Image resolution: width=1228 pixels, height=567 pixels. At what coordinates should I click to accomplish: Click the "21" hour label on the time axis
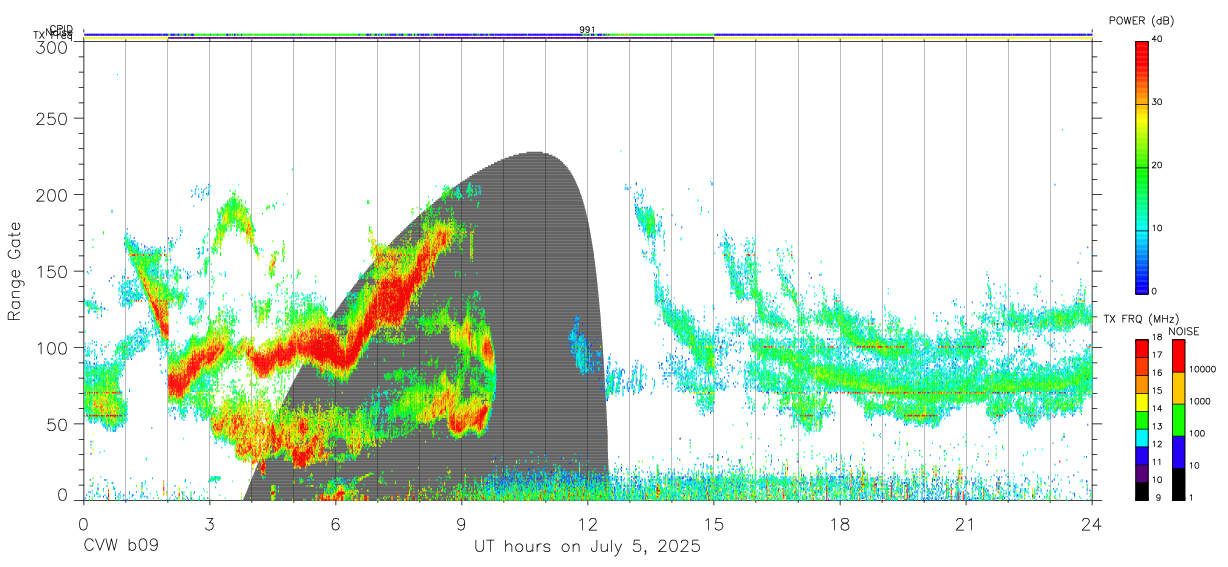tap(965, 523)
